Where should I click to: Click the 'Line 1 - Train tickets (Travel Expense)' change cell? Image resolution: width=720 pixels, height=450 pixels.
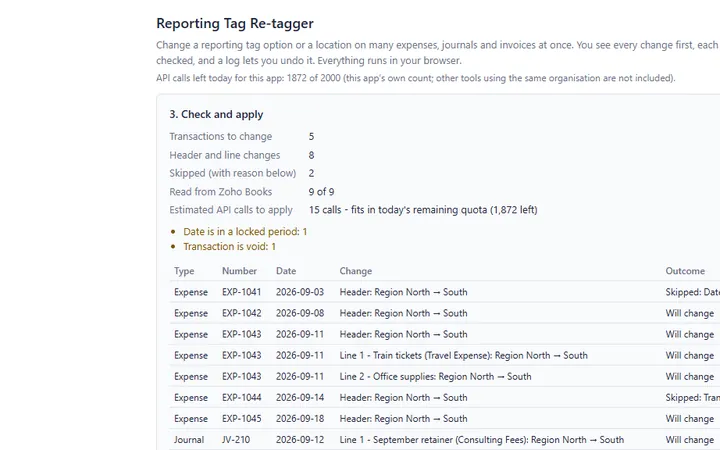(x=463, y=355)
